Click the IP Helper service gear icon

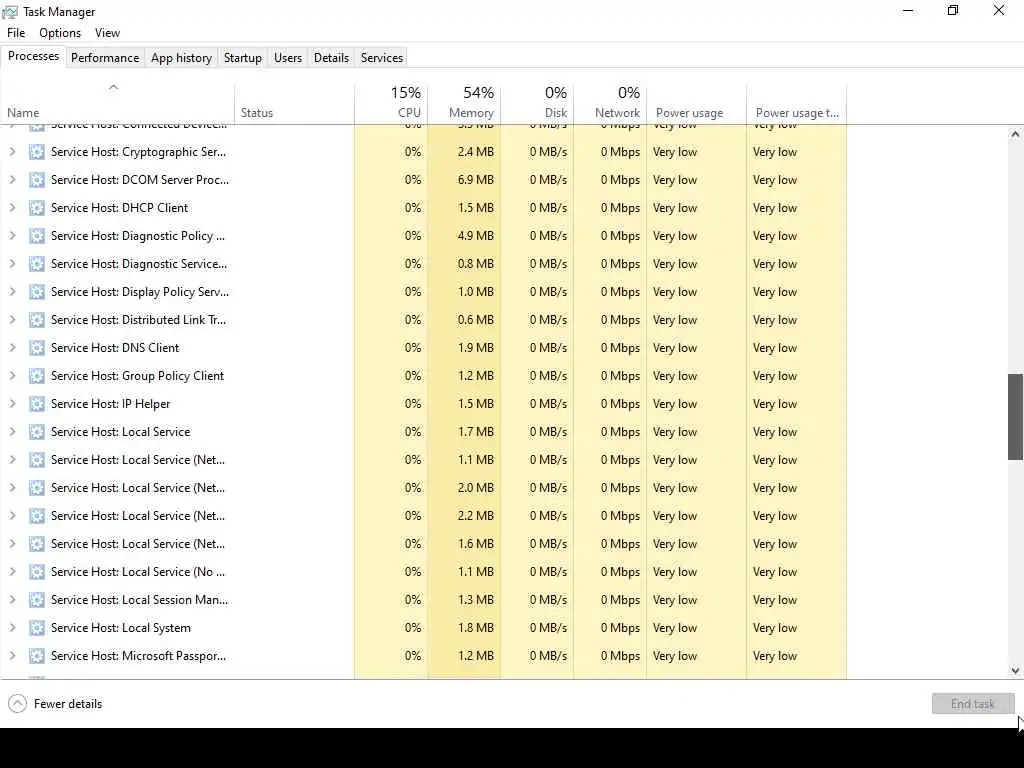click(x=37, y=404)
